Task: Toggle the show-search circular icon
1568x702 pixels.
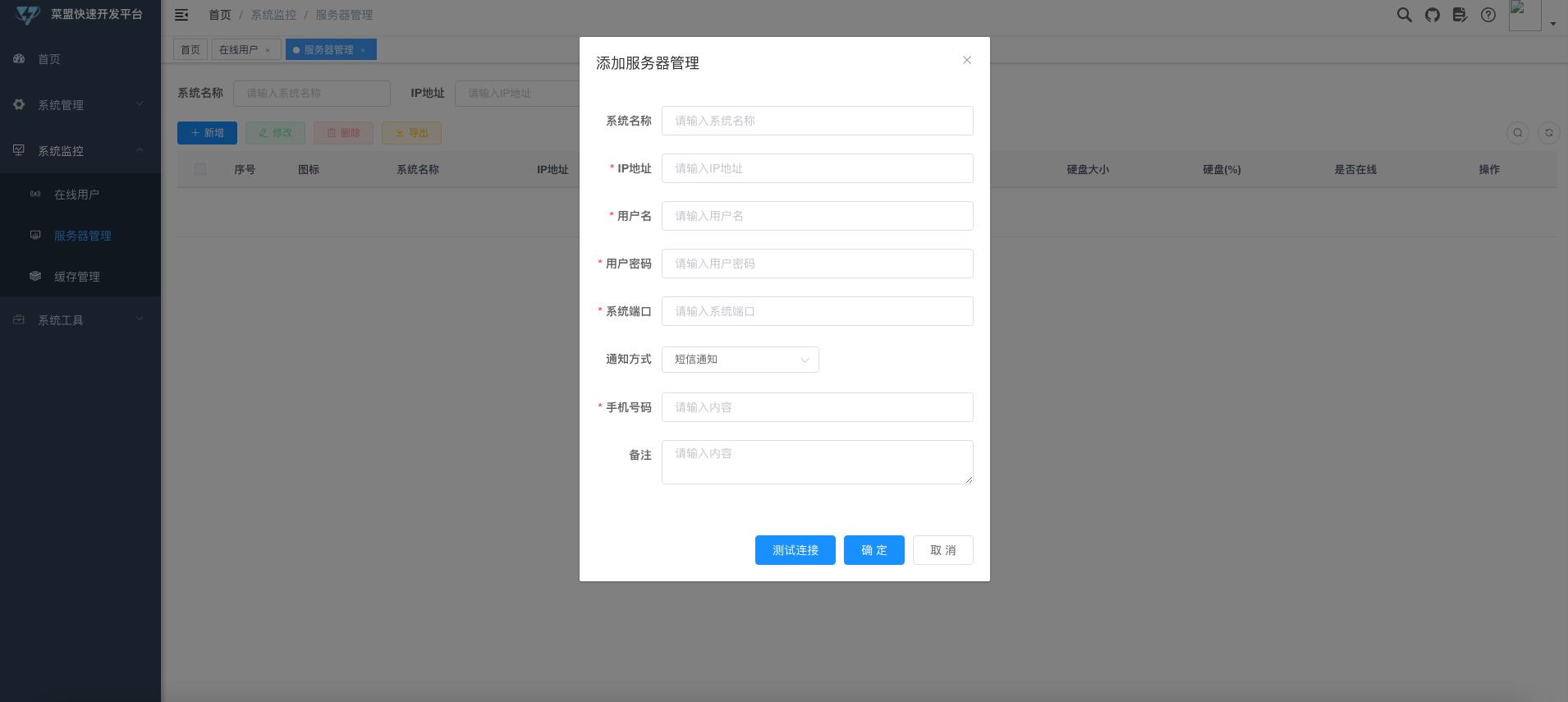Action: click(x=1518, y=132)
